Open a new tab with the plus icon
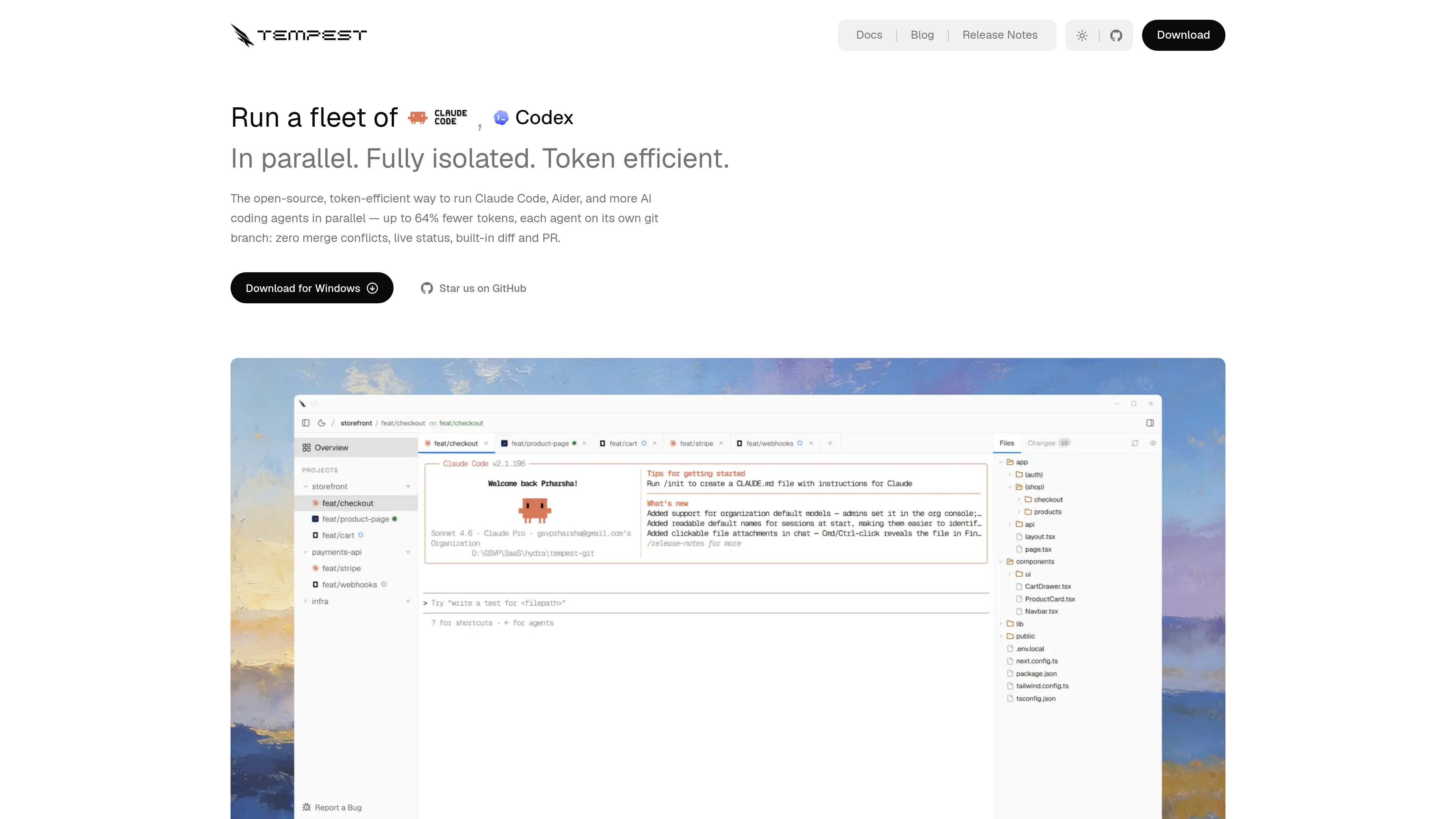 (830, 444)
